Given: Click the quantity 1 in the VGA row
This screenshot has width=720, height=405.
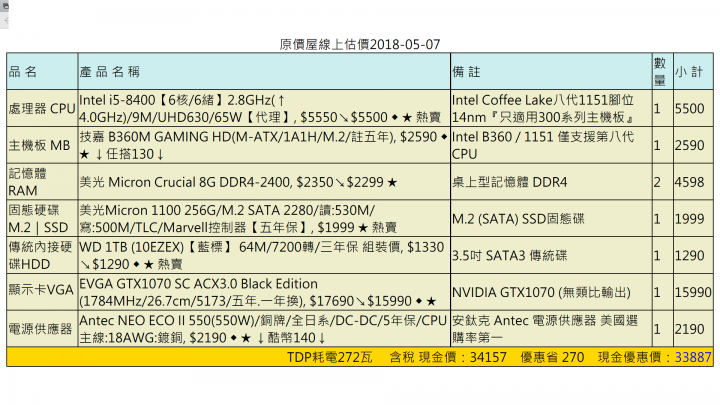Looking at the screenshot, I should 663,292.
